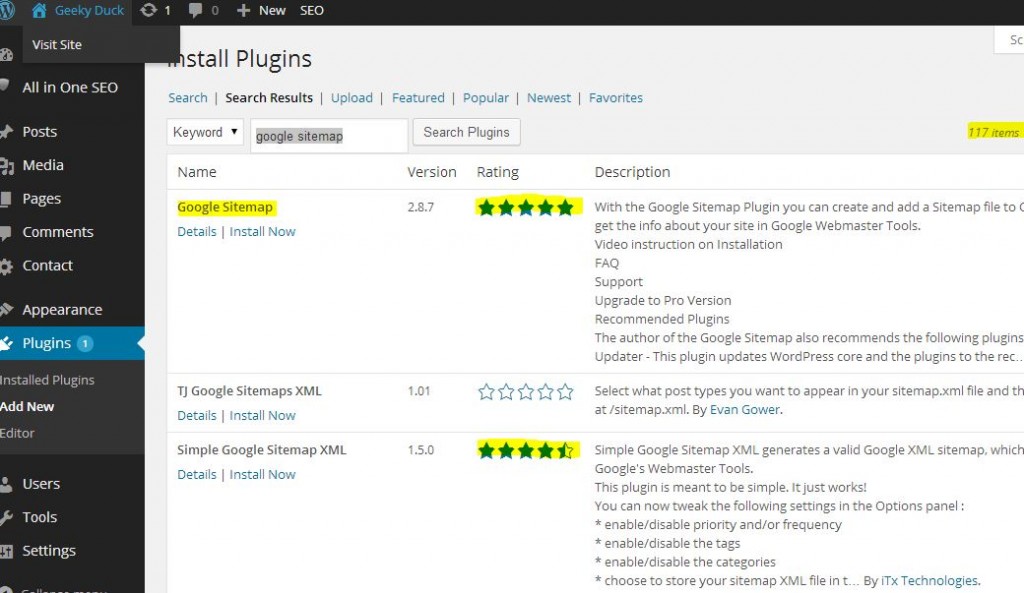Screen dimensions: 1024x593
Task: Click the Version column header
Action: 432,172
